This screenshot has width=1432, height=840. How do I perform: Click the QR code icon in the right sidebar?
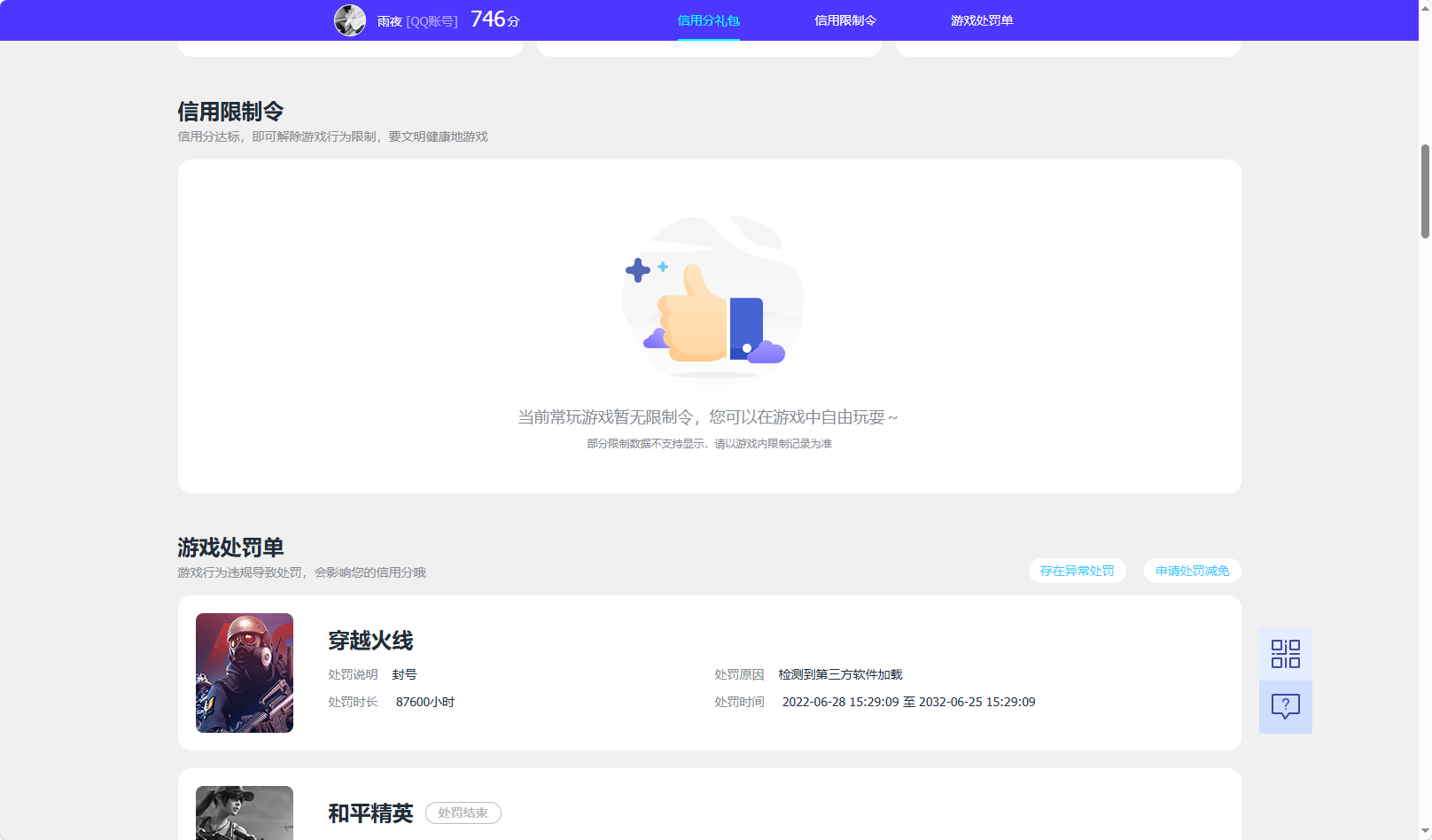(1285, 653)
